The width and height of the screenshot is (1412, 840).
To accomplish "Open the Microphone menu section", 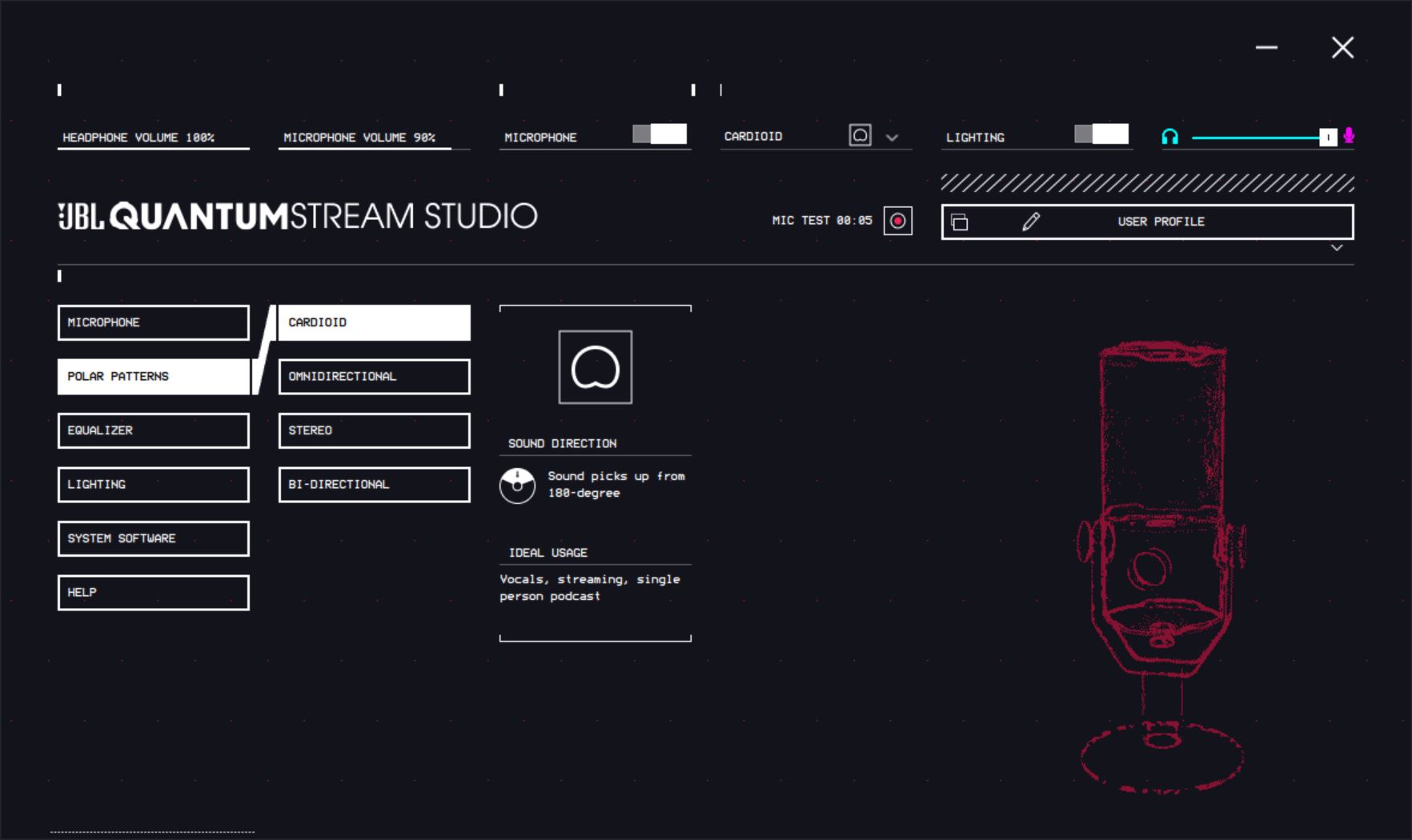I will click(154, 322).
